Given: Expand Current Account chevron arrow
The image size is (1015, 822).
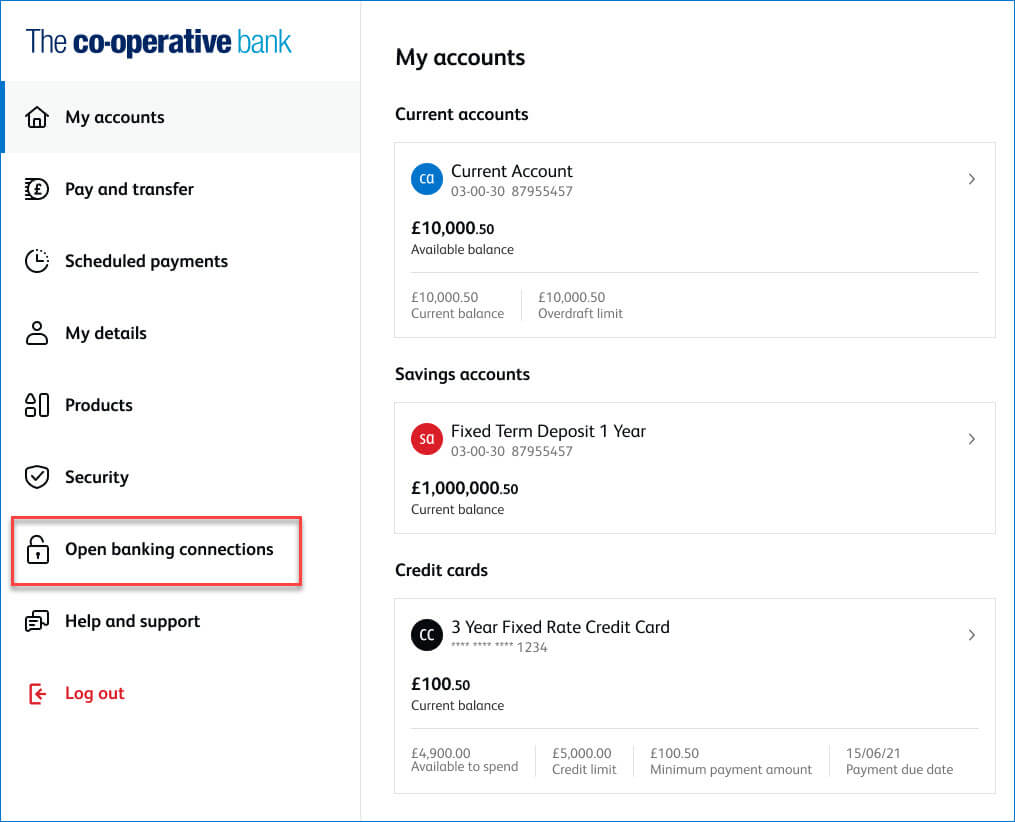Looking at the screenshot, I should click(x=972, y=179).
